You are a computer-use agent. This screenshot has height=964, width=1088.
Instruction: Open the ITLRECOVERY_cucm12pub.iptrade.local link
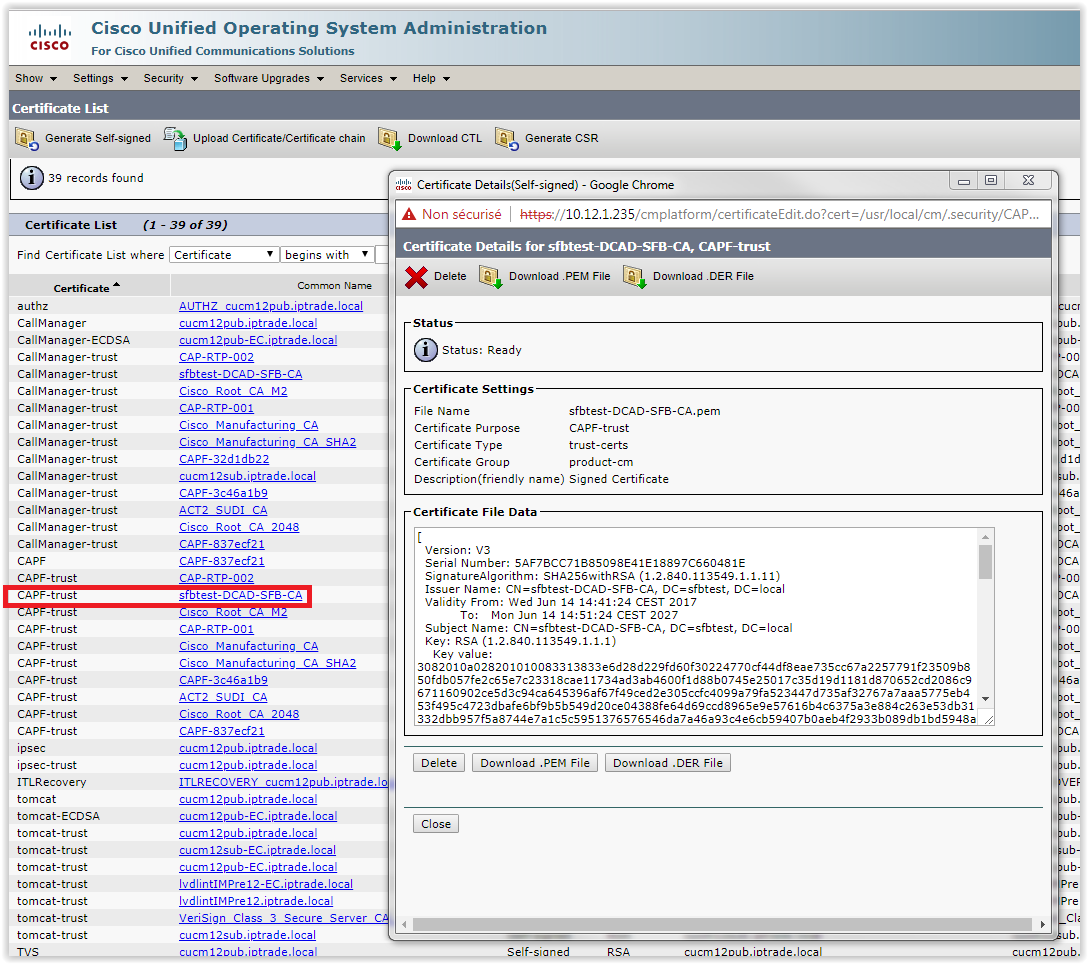283,782
